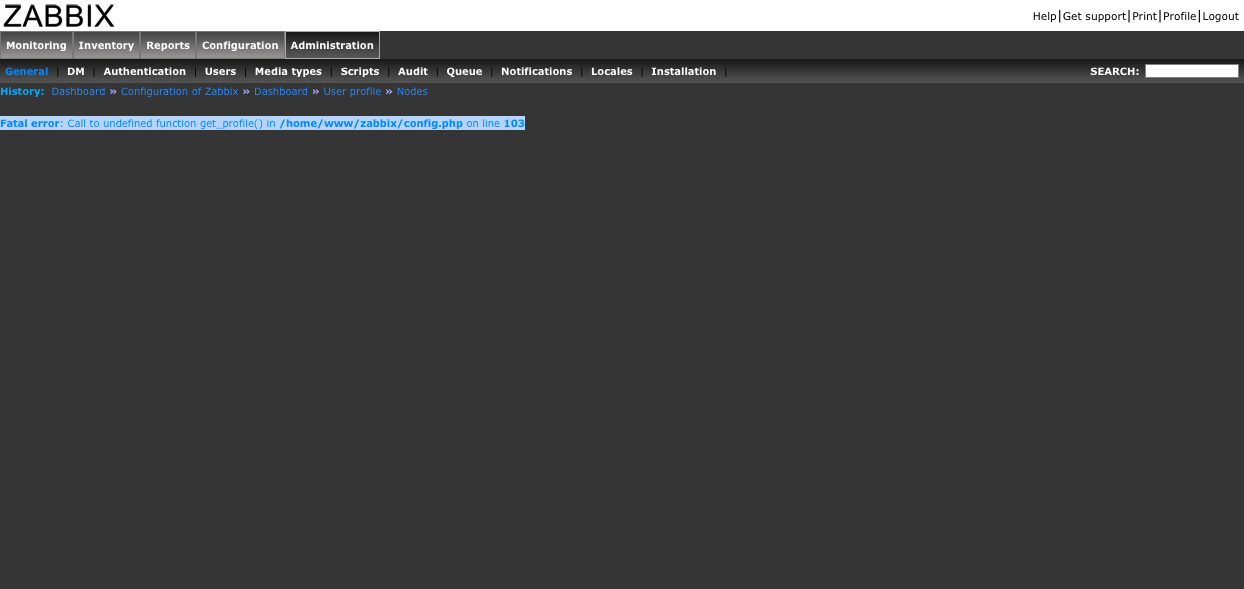Click the search input field
Screen dimensions: 1244x589
pos(1191,71)
